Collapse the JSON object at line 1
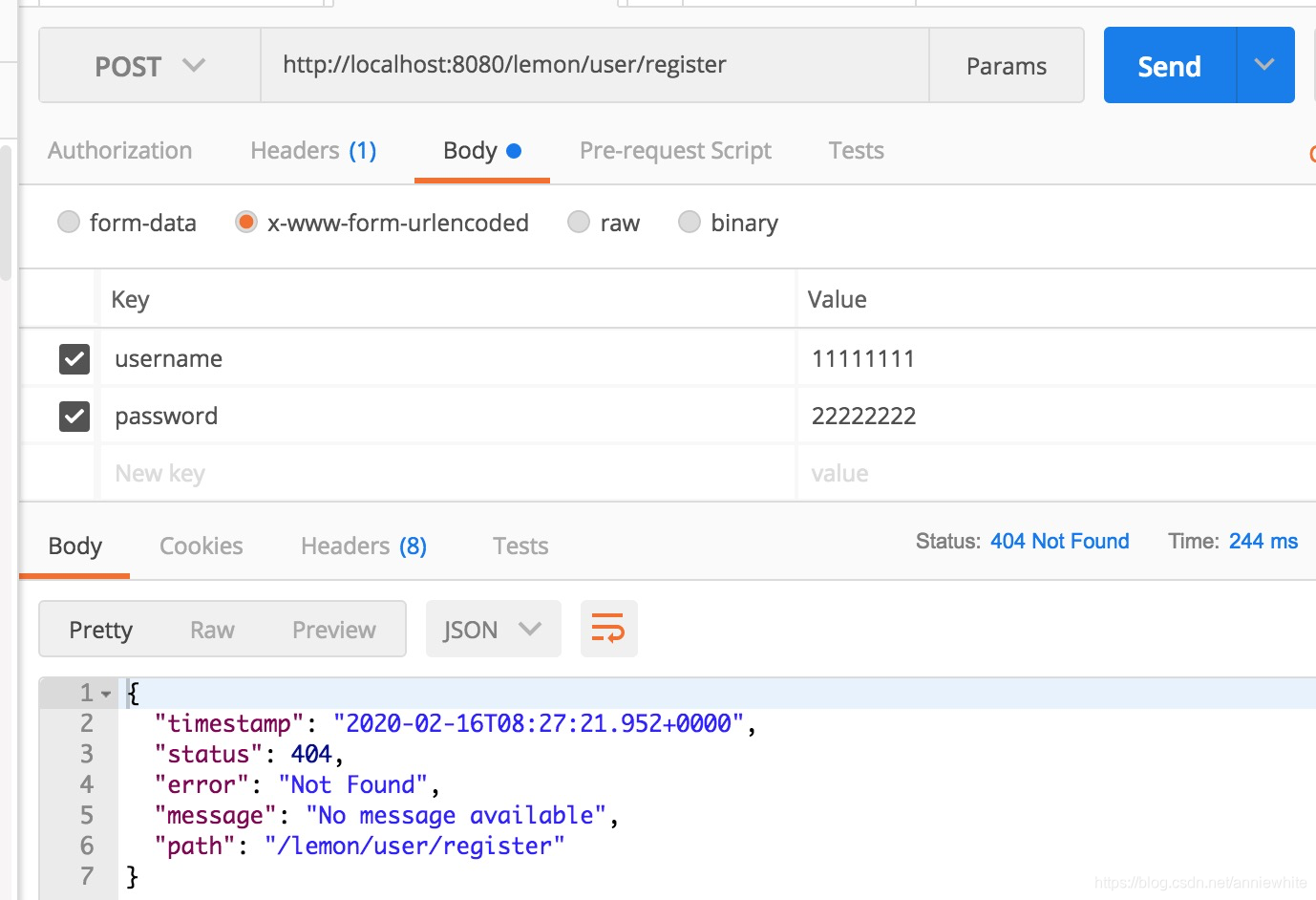The image size is (1316, 900). pyautogui.click(x=106, y=694)
